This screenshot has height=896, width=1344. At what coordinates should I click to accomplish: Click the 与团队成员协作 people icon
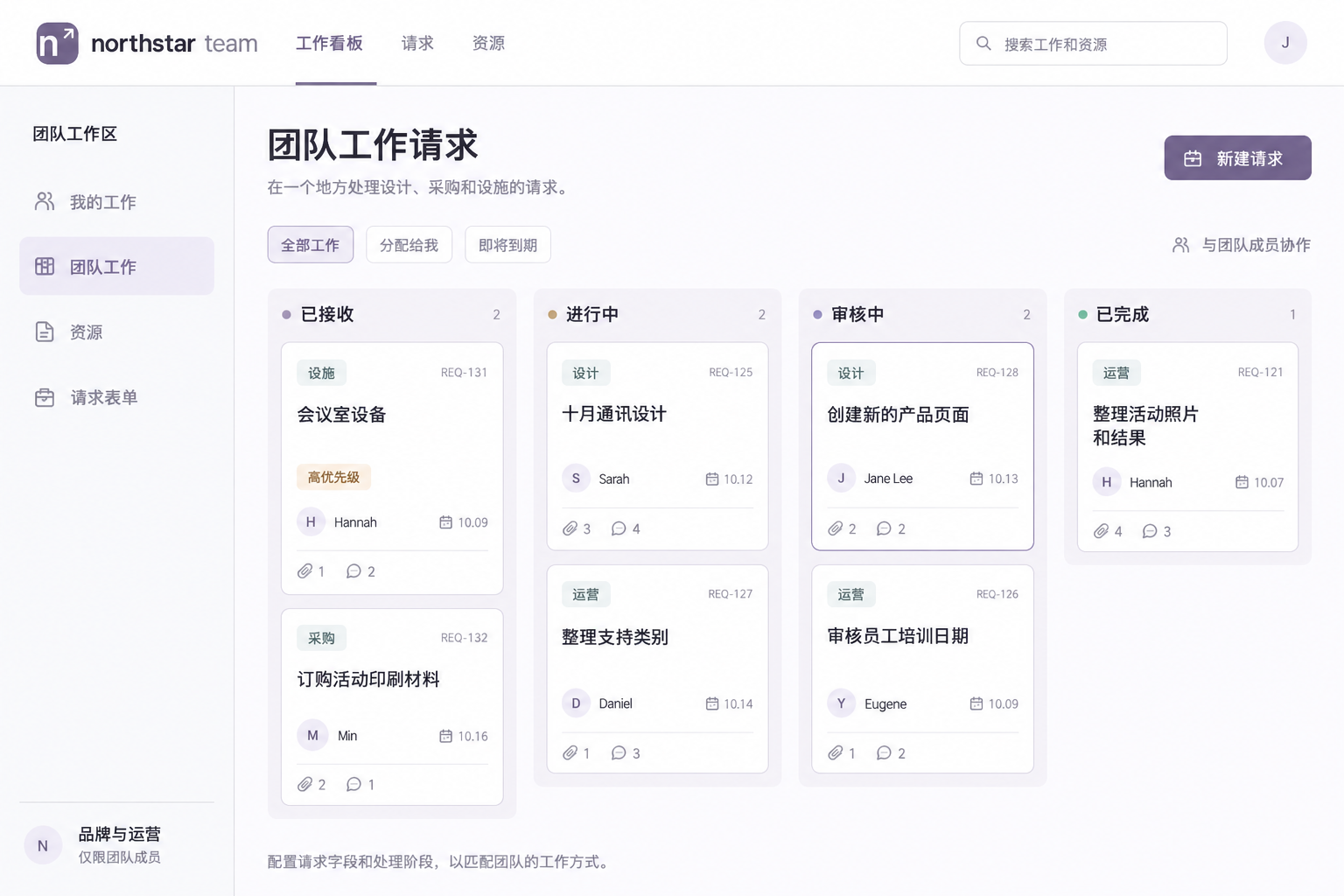pos(1180,245)
